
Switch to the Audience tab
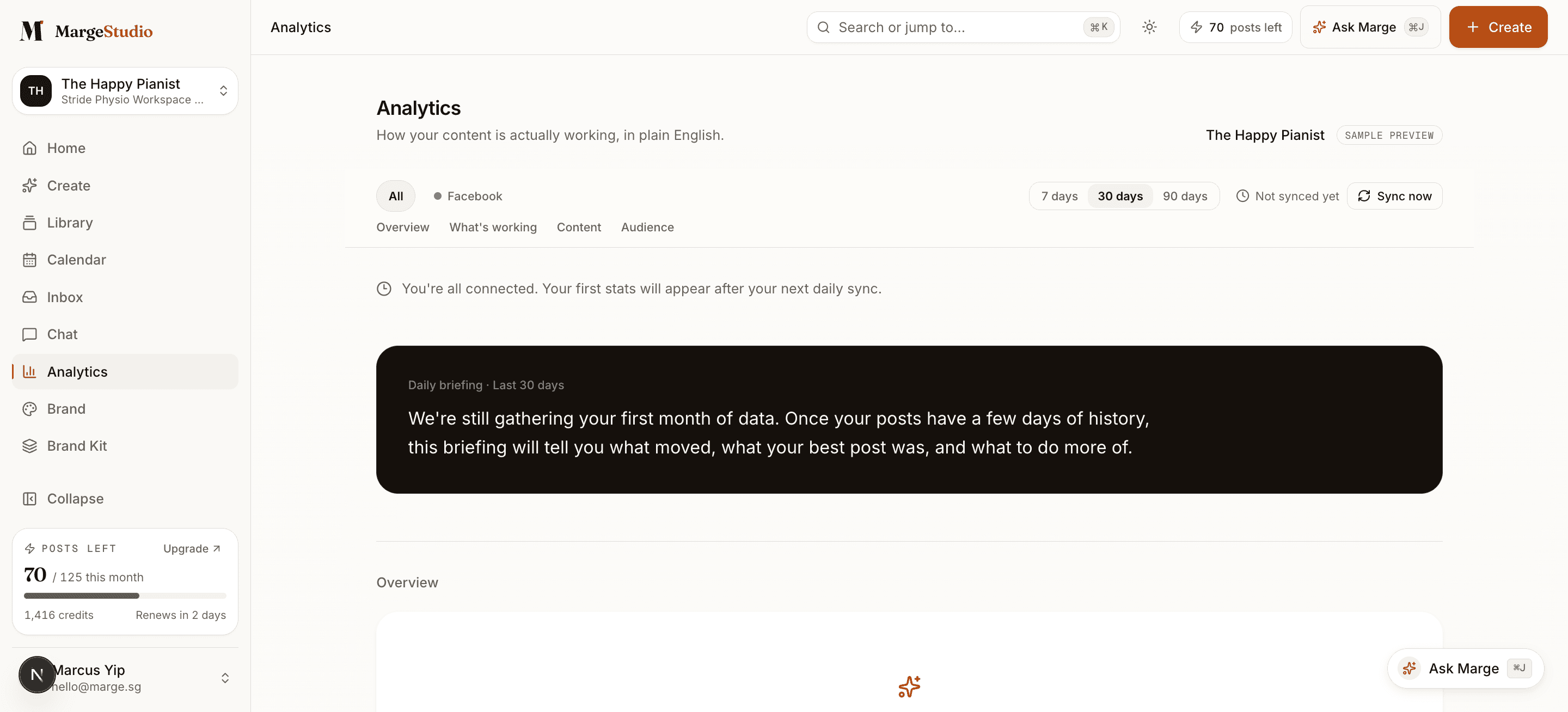point(647,227)
